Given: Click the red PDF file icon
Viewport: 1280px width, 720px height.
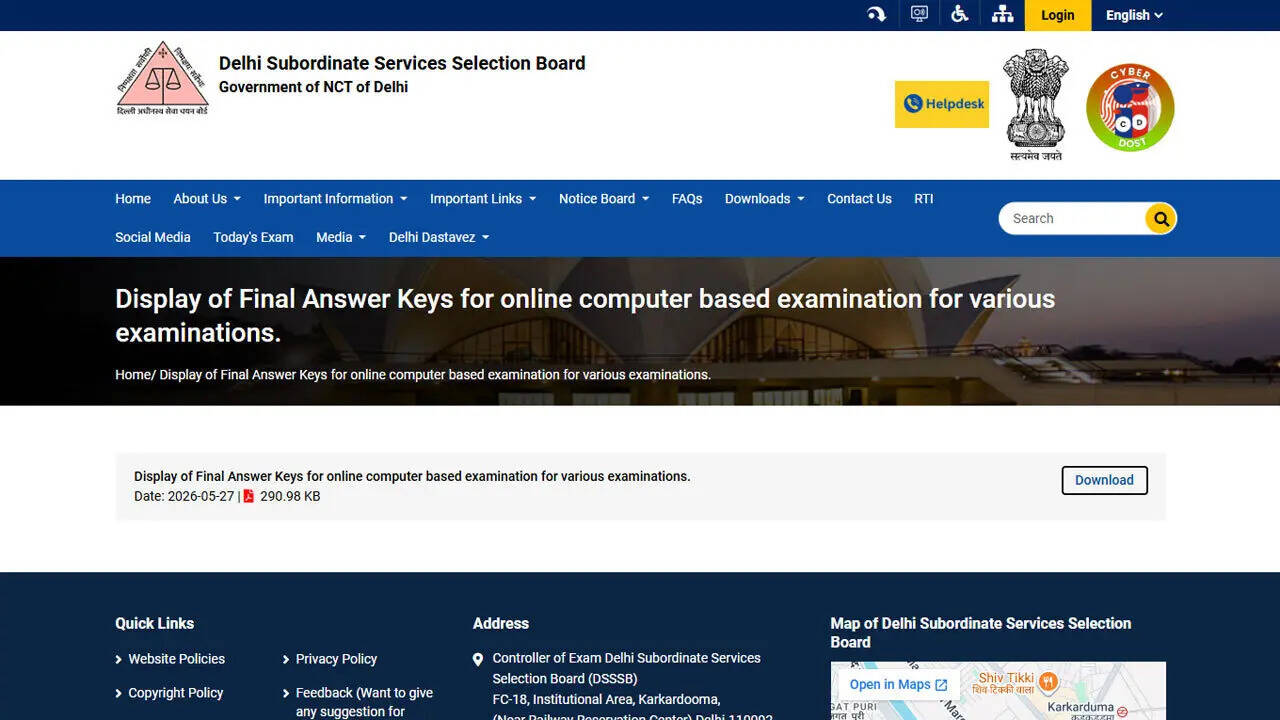Looking at the screenshot, I should [x=249, y=496].
